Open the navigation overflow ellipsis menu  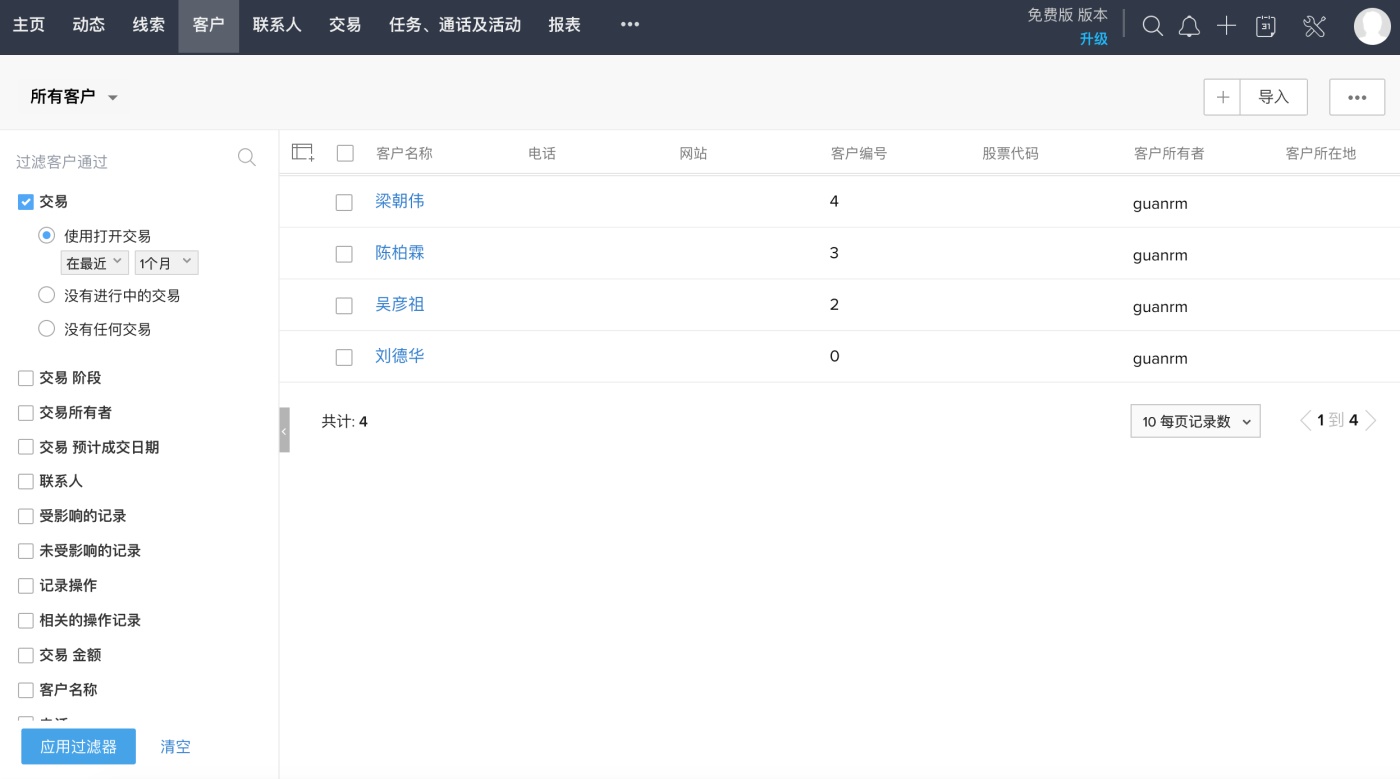pos(630,25)
